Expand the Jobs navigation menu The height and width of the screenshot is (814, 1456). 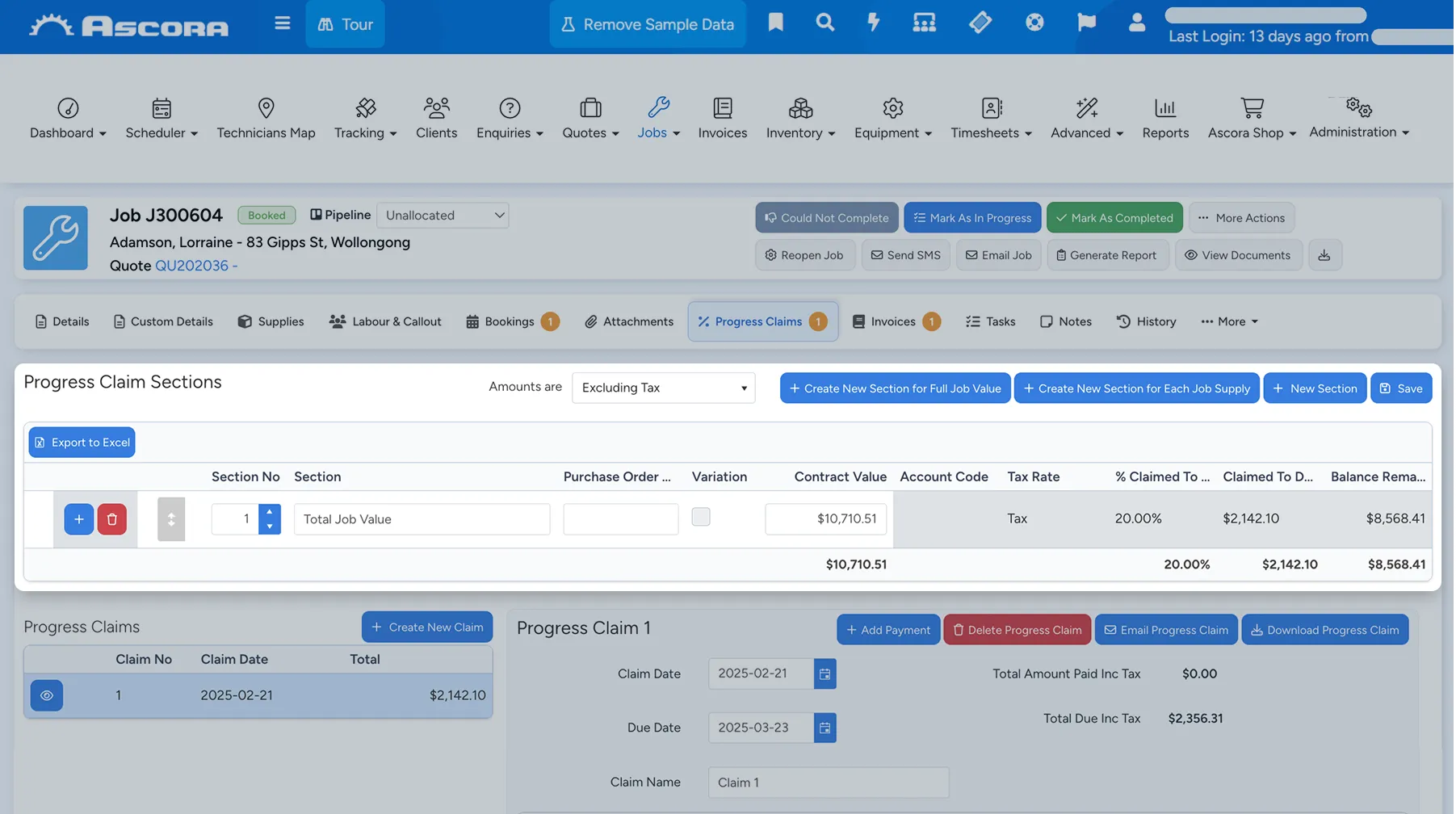point(658,118)
